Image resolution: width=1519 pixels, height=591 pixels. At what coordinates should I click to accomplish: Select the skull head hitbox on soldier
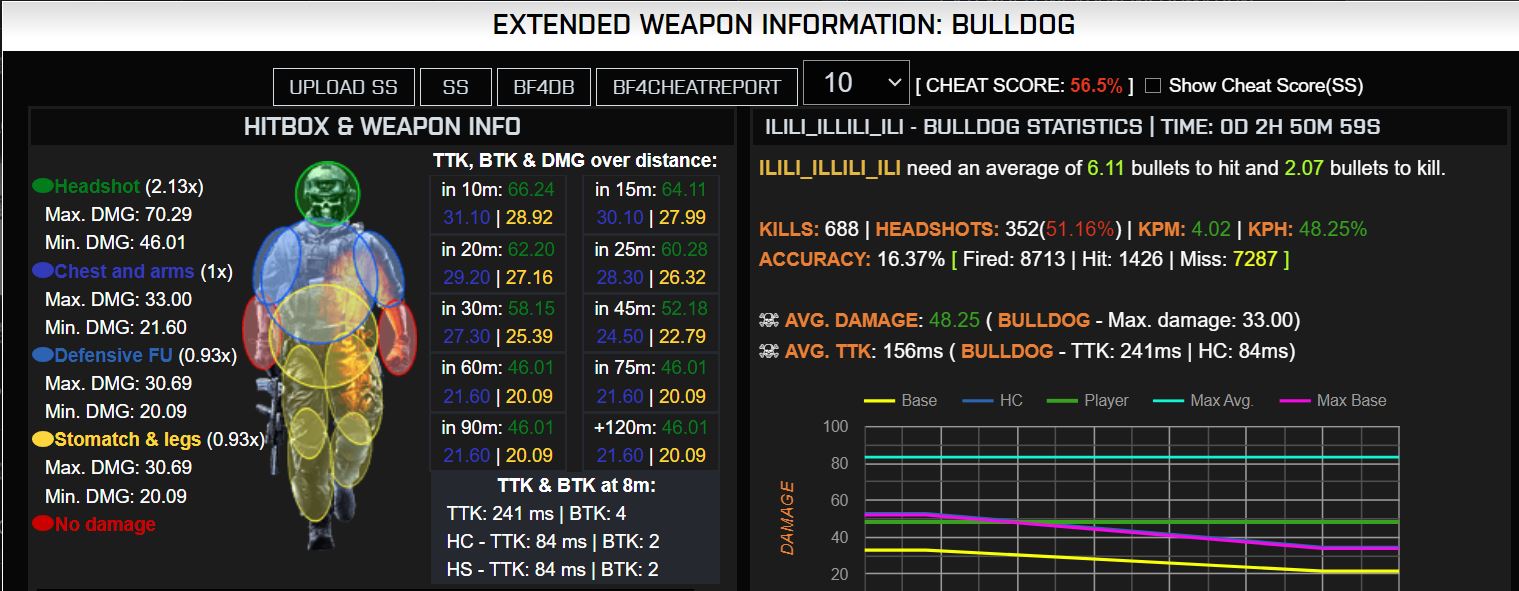coord(327,193)
